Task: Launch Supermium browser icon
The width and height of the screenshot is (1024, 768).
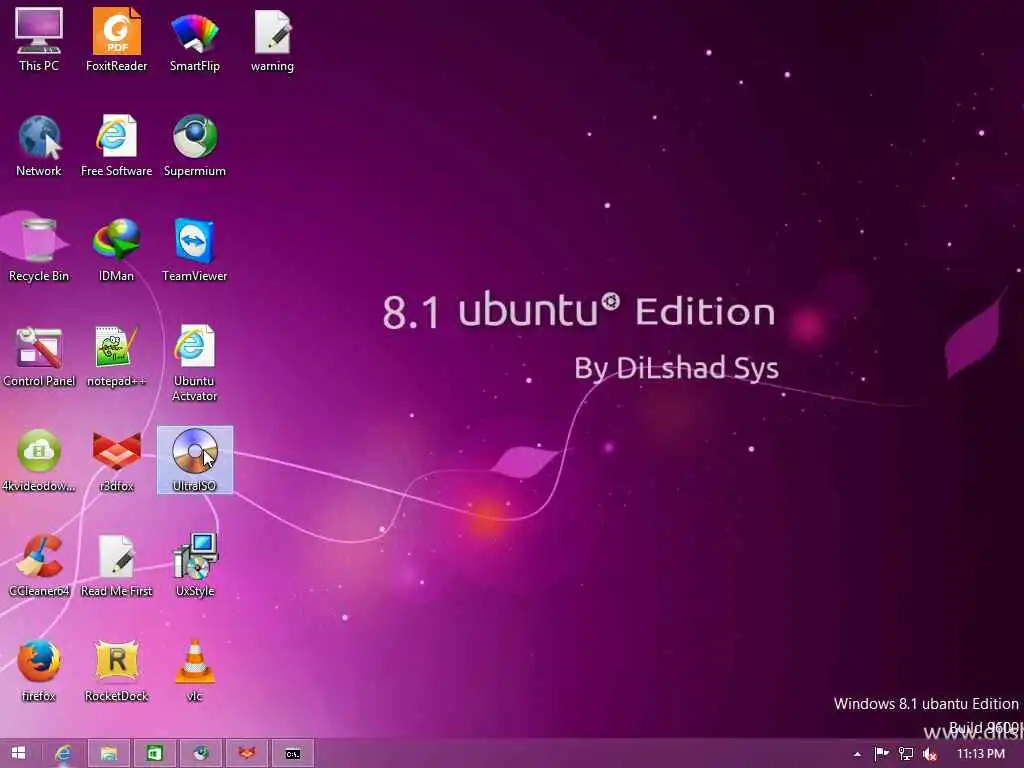Action: click(195, 145)
